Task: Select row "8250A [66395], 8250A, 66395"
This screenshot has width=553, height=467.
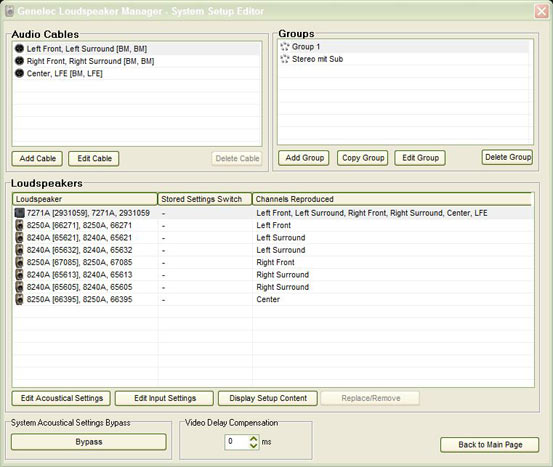Action: click(273, 299)
